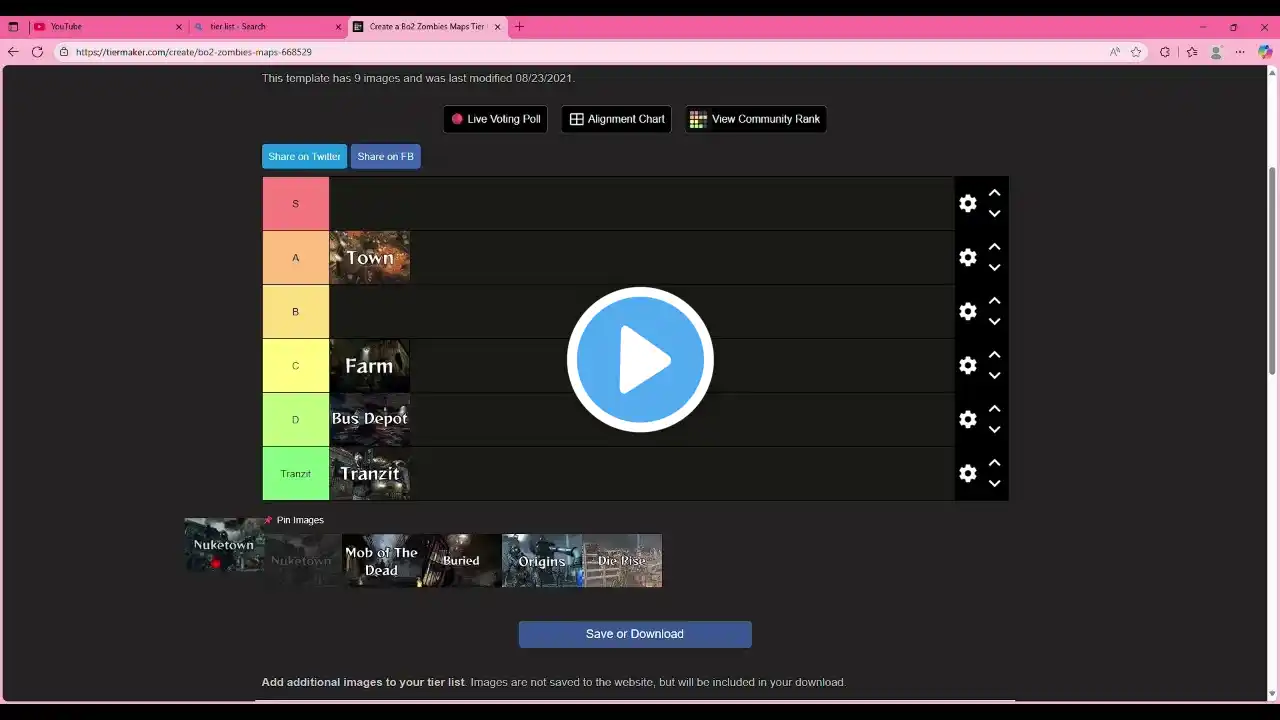Screen dimensions: 1280x720
Task: Open browser settings and more menu
Action: point(1240,52)
